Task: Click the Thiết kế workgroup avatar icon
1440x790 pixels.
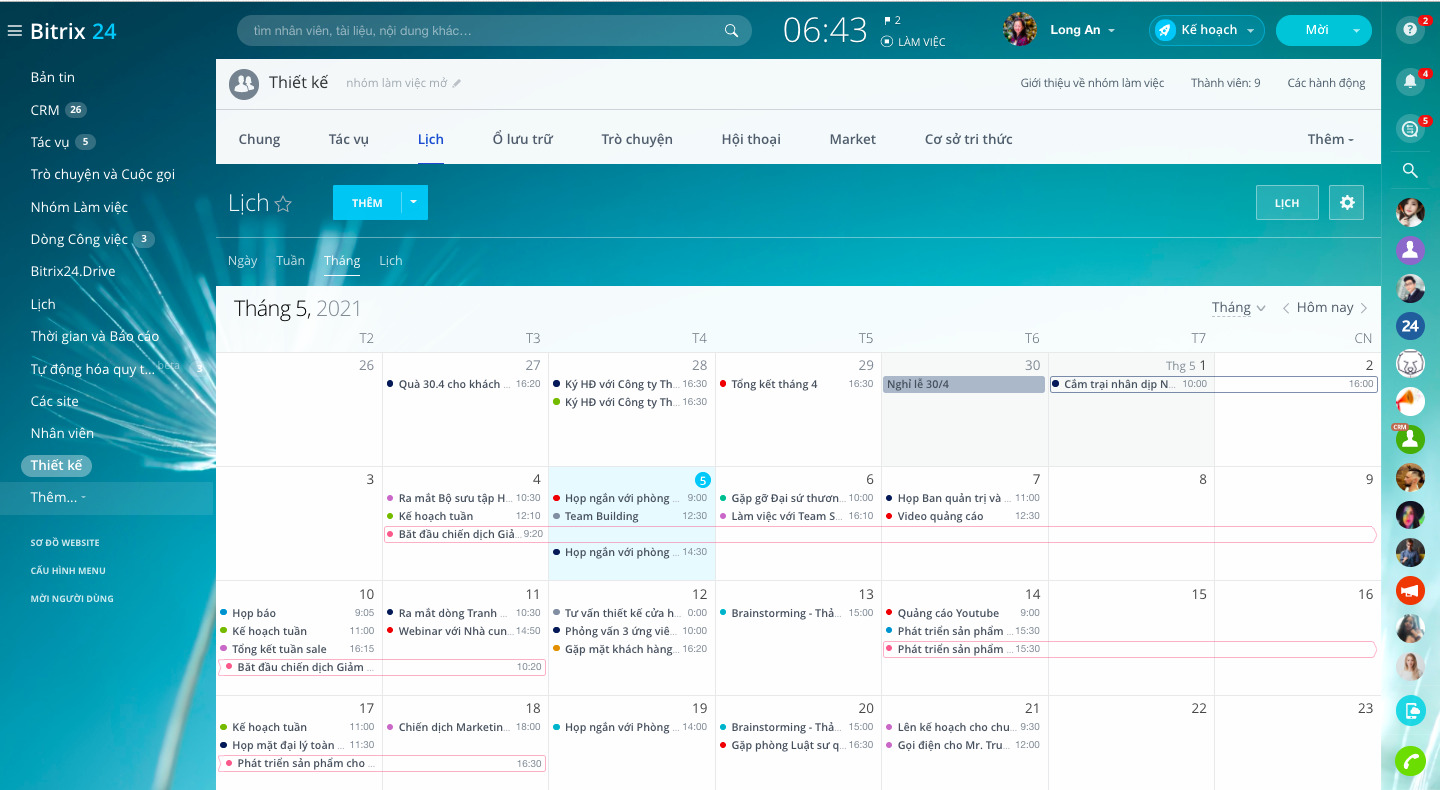Action: pos(244,84)
